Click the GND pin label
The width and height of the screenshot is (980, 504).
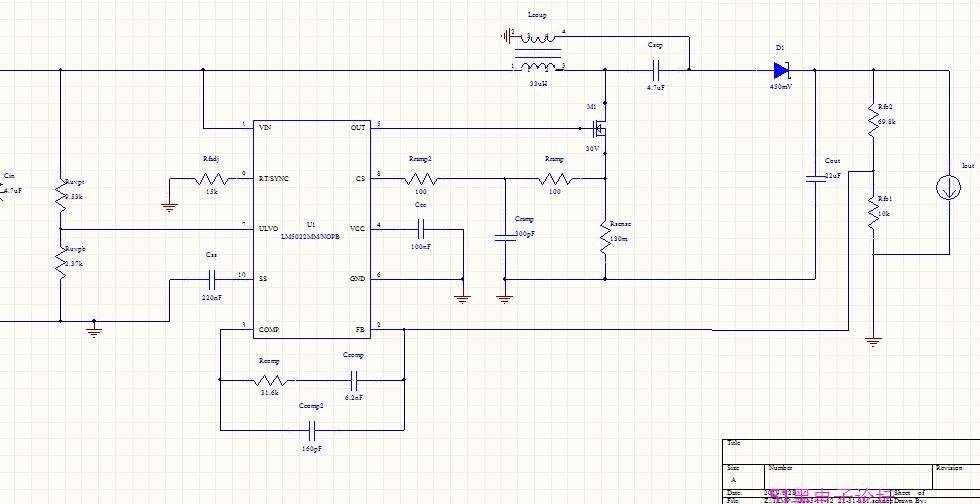click(x=358, y=279)
